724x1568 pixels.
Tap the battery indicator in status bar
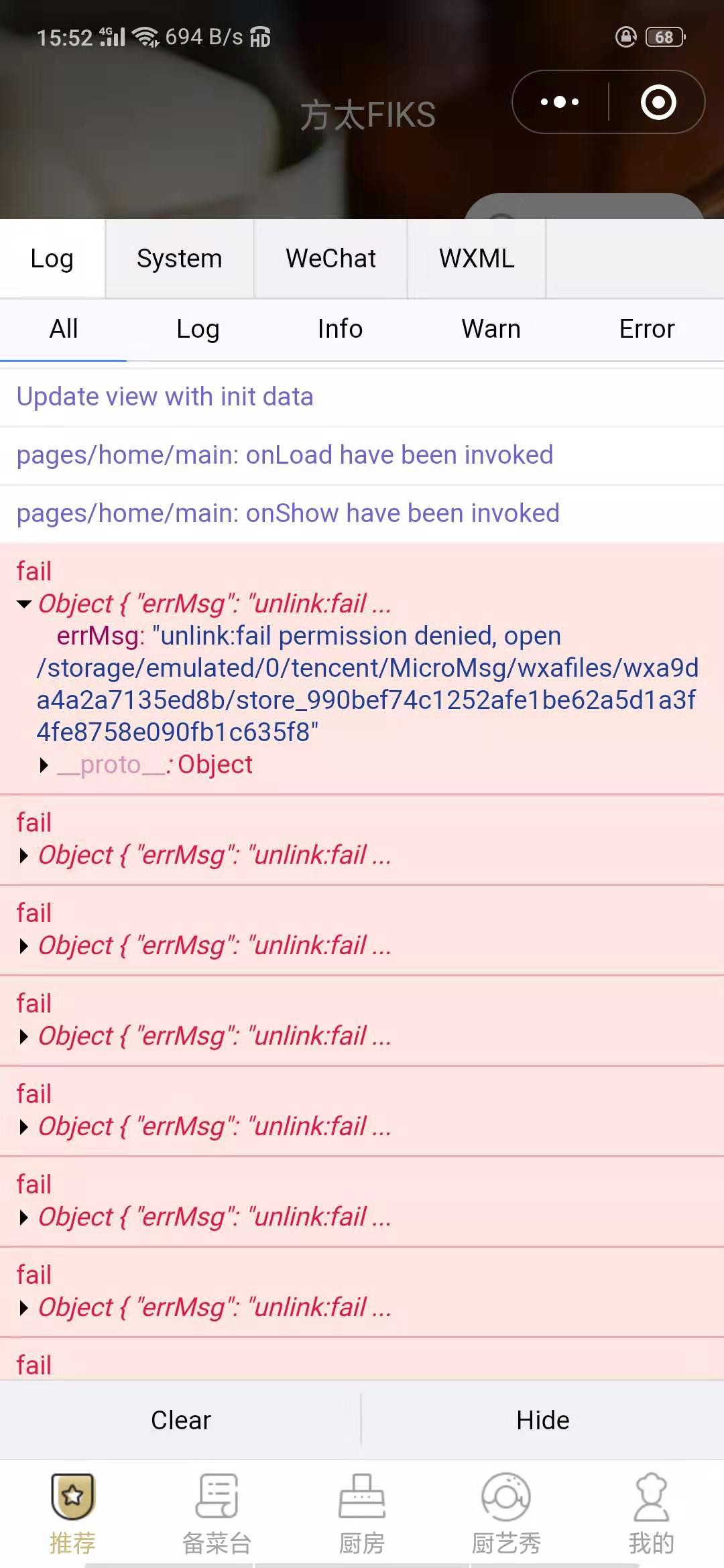[x=665, y=37]
